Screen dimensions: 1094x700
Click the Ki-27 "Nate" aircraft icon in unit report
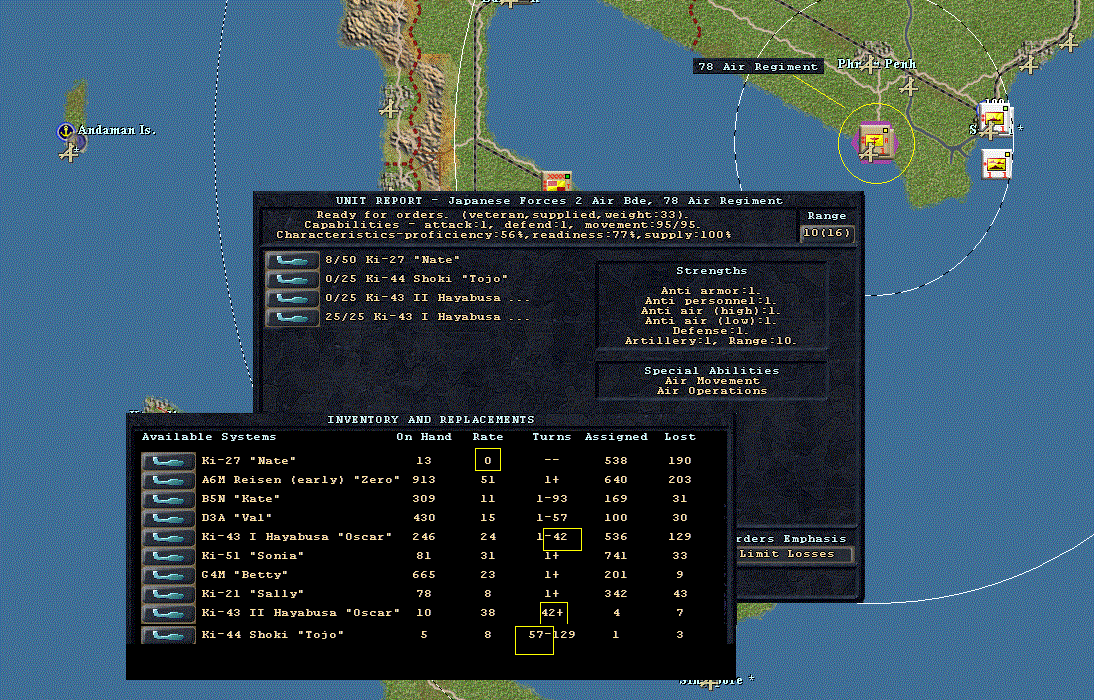click(292, 260)
